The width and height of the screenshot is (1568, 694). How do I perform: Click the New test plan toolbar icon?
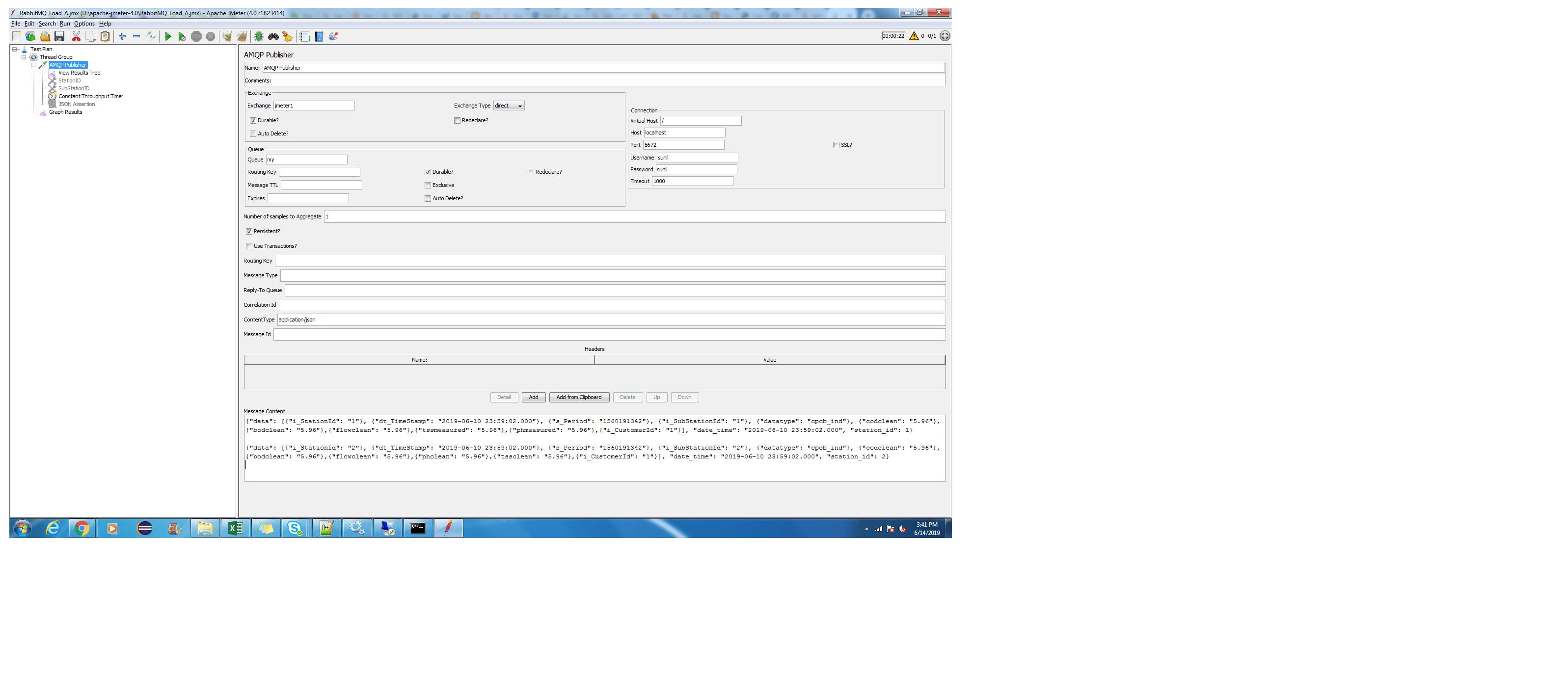pos(16,36)
